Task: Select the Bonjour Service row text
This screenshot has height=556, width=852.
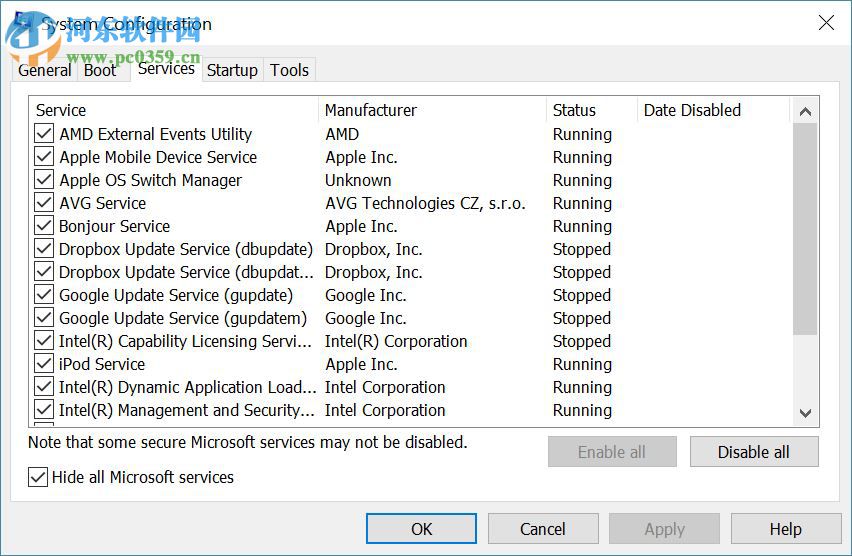Action: [114, 226]
